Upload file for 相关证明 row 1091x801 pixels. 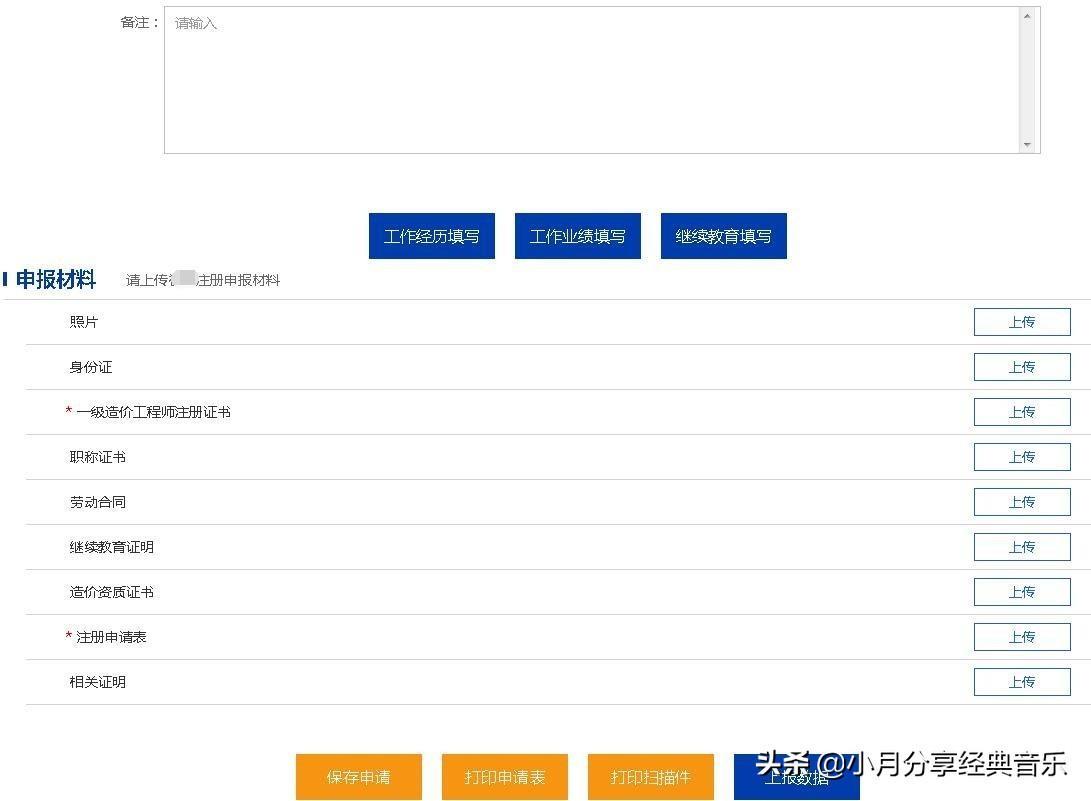(1021, 682)
